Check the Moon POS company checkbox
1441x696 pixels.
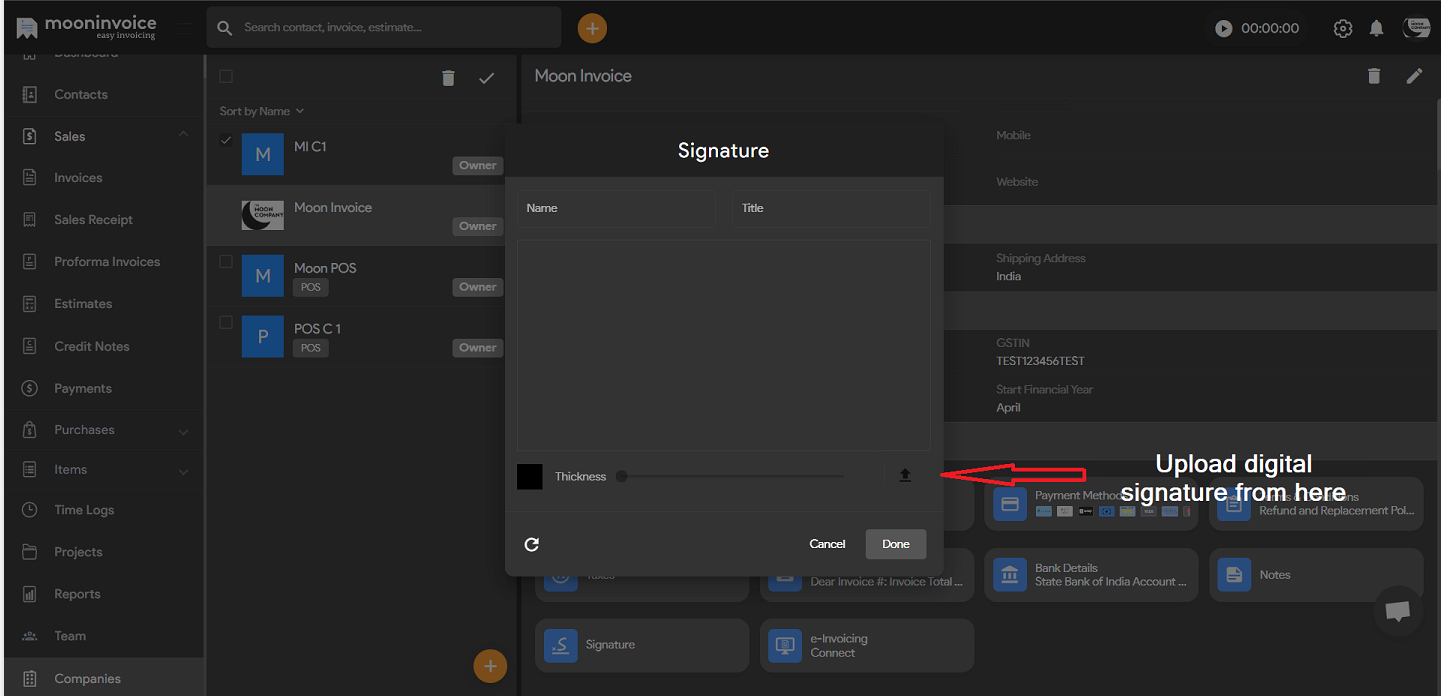pyautogui.click(x=226, y=262)
